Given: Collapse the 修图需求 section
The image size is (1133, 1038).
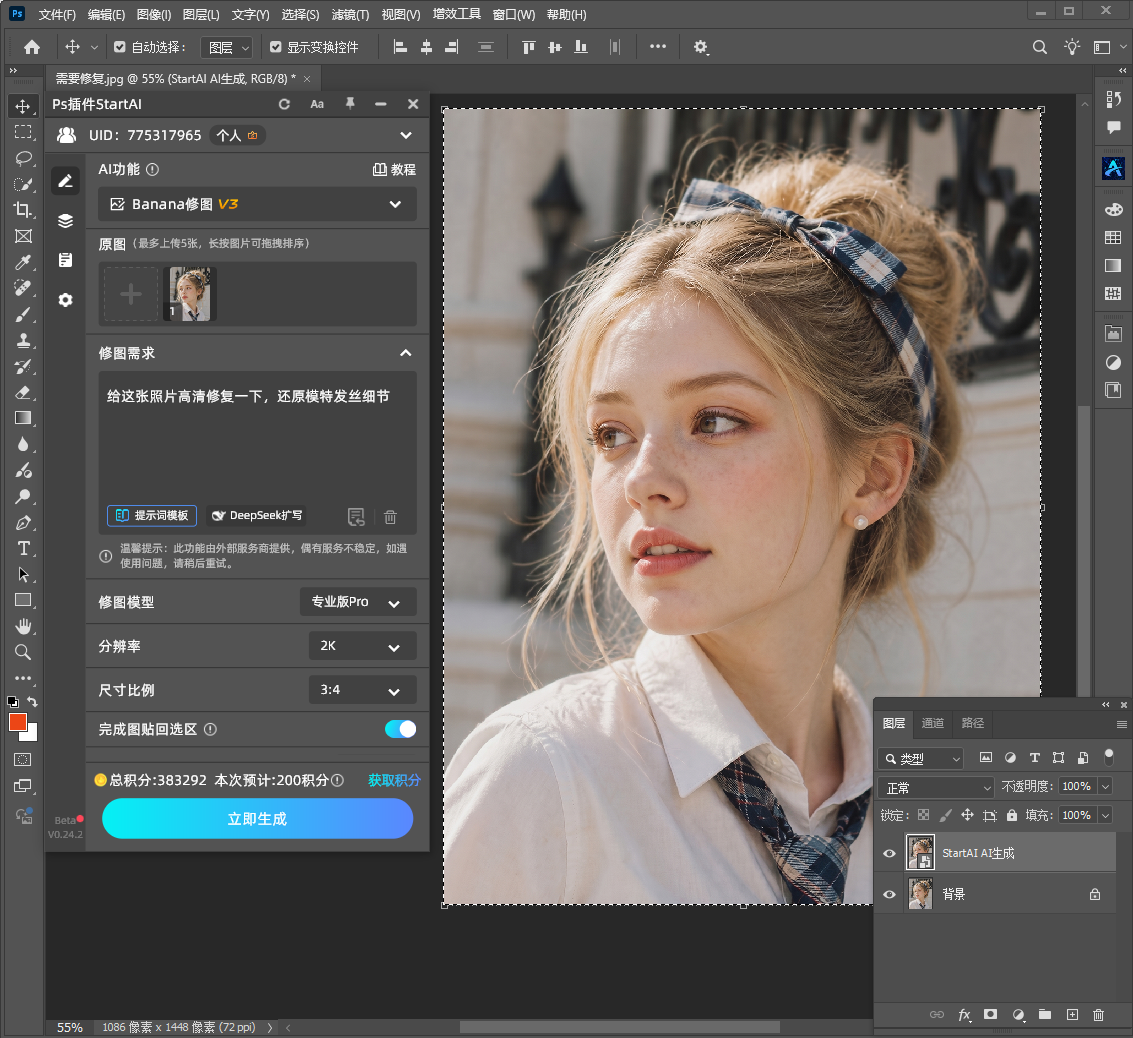Looking at the screenshot, I should point(406,353).
